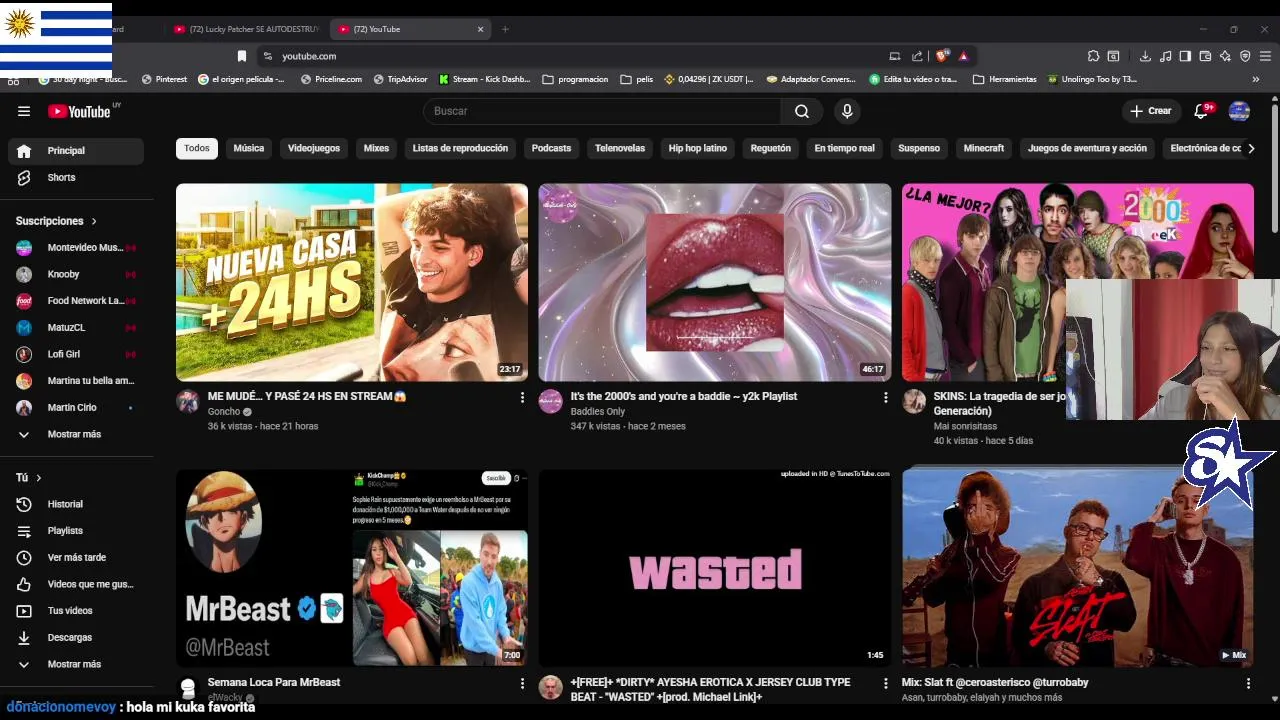Select the Podcasts filter chip
1280x720 pixels.
(x=551, y=148)
